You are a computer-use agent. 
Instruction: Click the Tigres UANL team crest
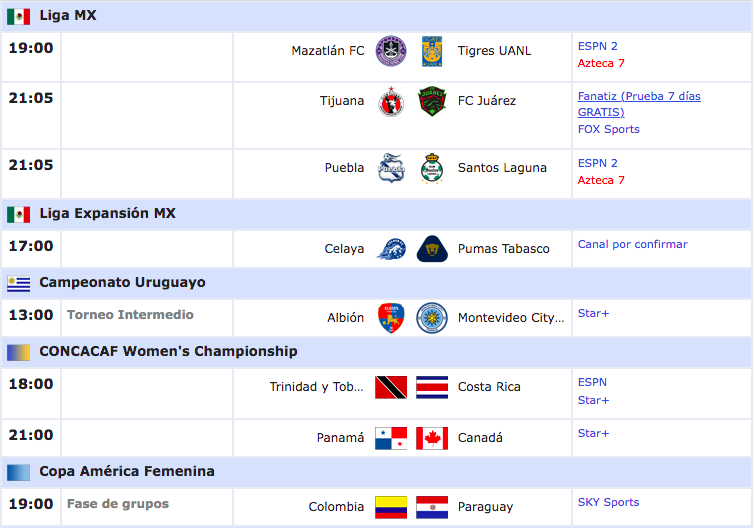[432, 51]
